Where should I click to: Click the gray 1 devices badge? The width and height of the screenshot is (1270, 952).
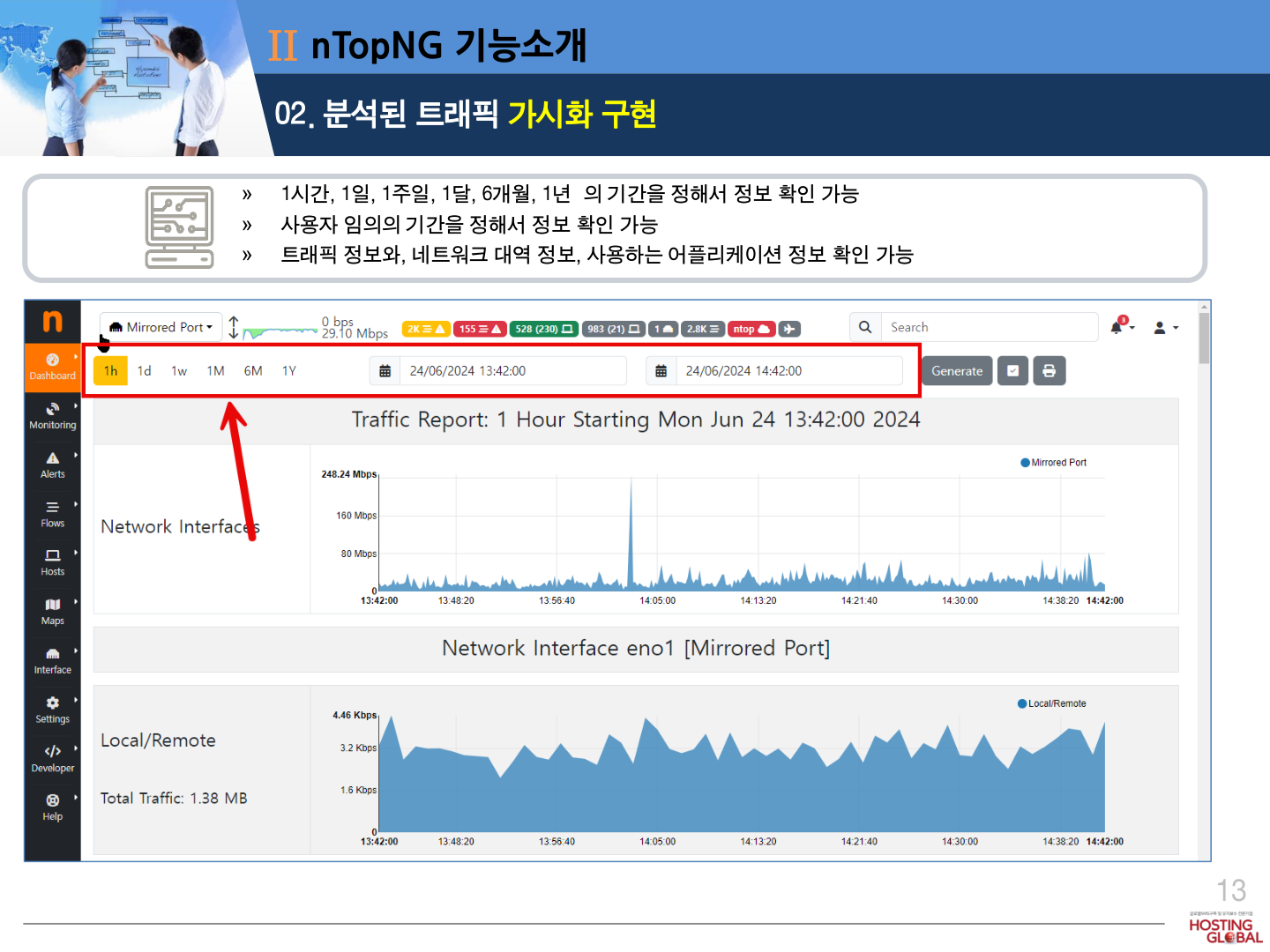point(663,329)
